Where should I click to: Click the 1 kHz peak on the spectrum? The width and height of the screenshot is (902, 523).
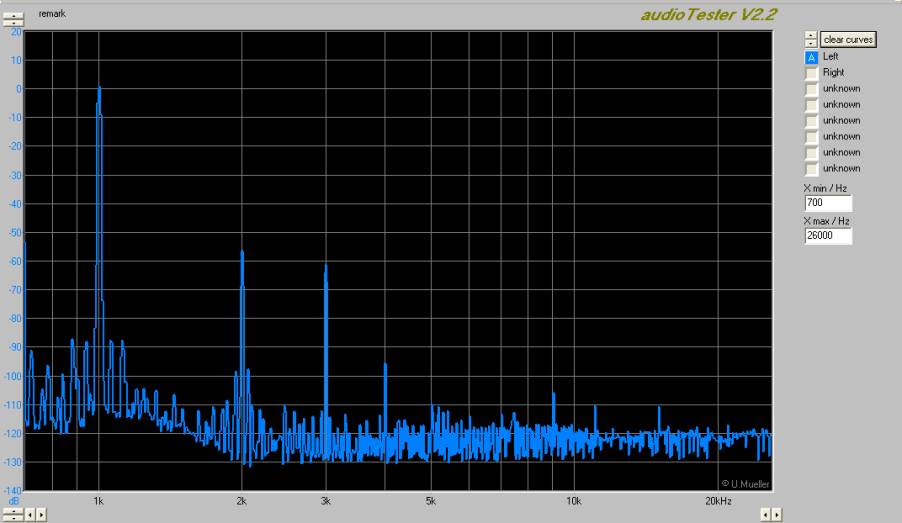pos(99,90)
